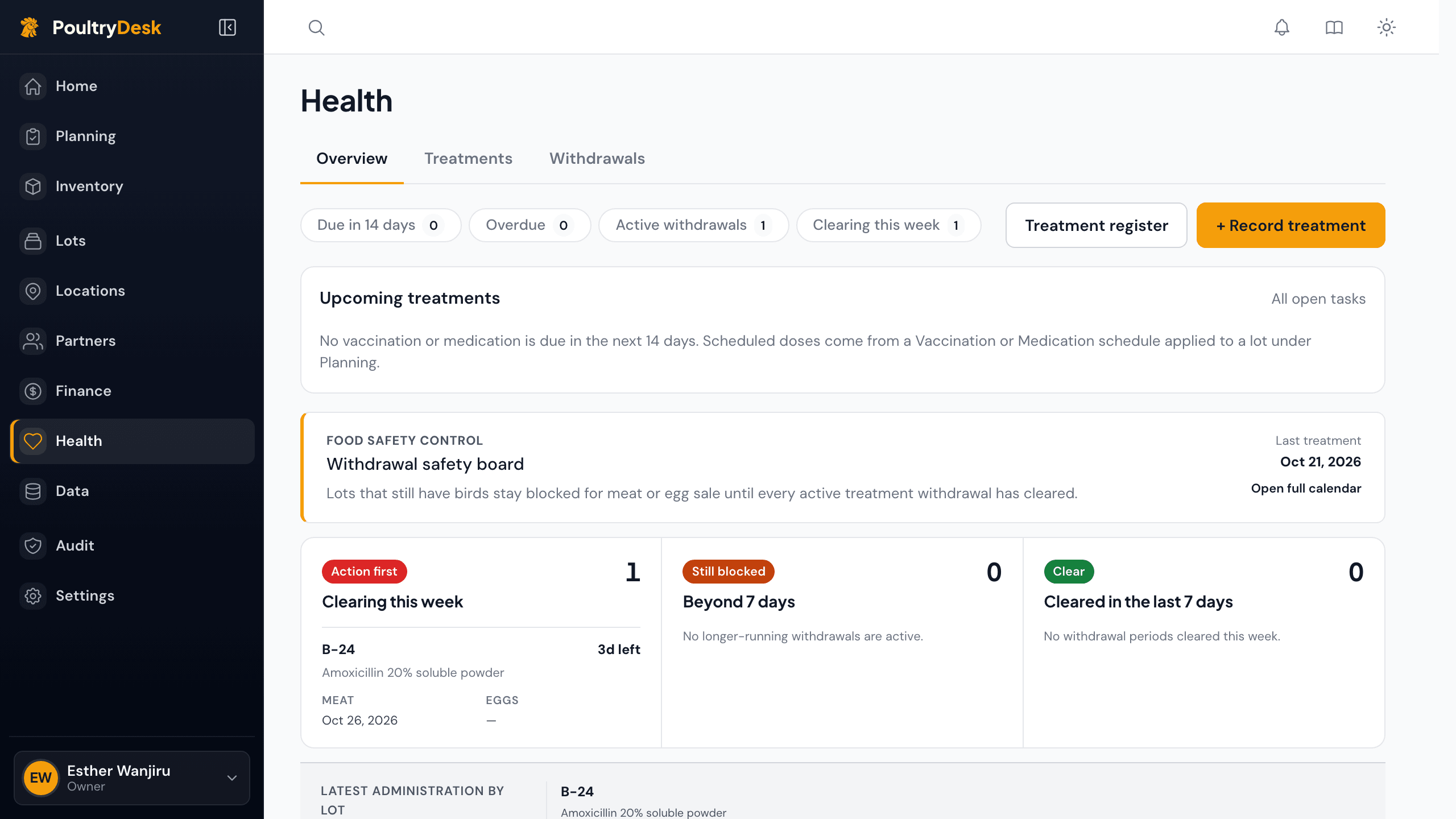Expand the Esther Wanjiru account menu
The image size is (1456, 819).
(x=132, y=778)
